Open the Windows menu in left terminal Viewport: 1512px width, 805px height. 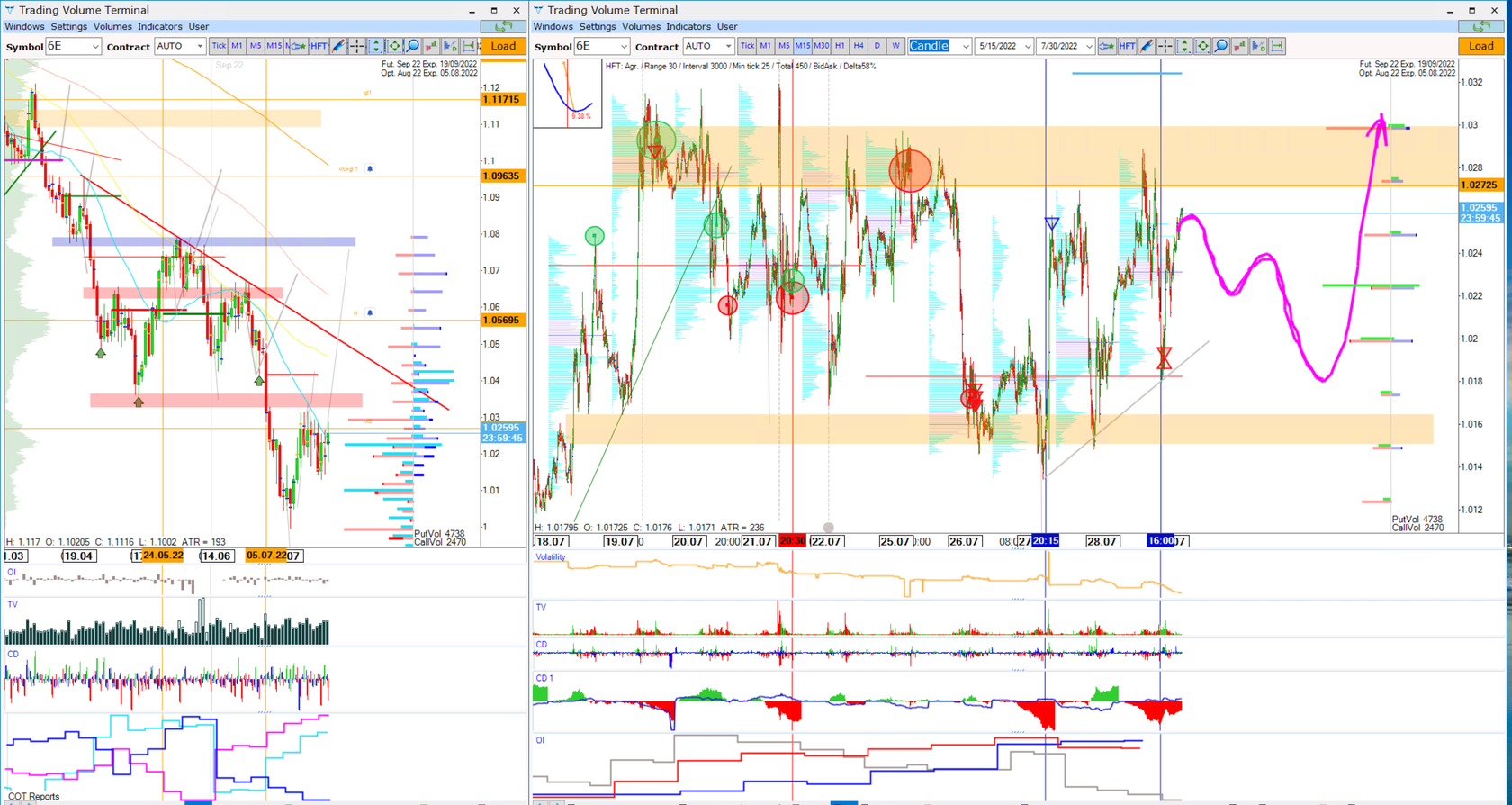click(x=24, y=27)
